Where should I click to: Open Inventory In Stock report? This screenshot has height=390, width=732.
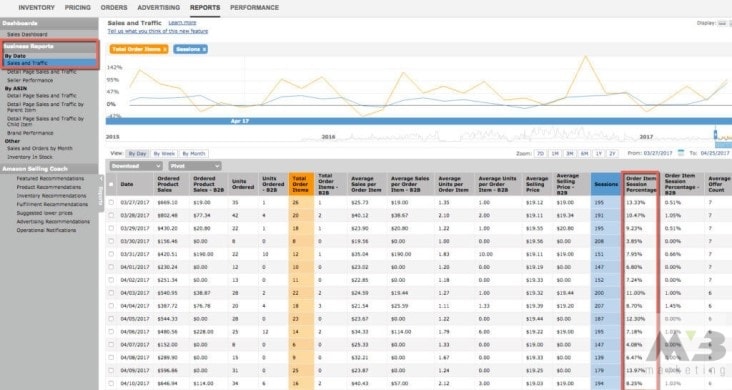(30, 157)
